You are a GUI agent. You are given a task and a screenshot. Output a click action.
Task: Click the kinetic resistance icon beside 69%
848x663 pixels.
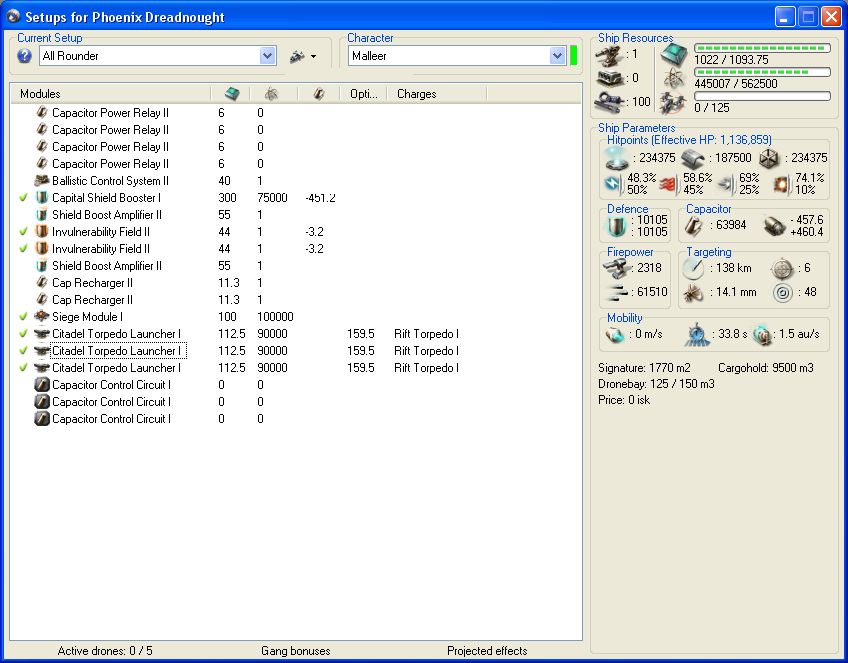[x=726, y=184]
